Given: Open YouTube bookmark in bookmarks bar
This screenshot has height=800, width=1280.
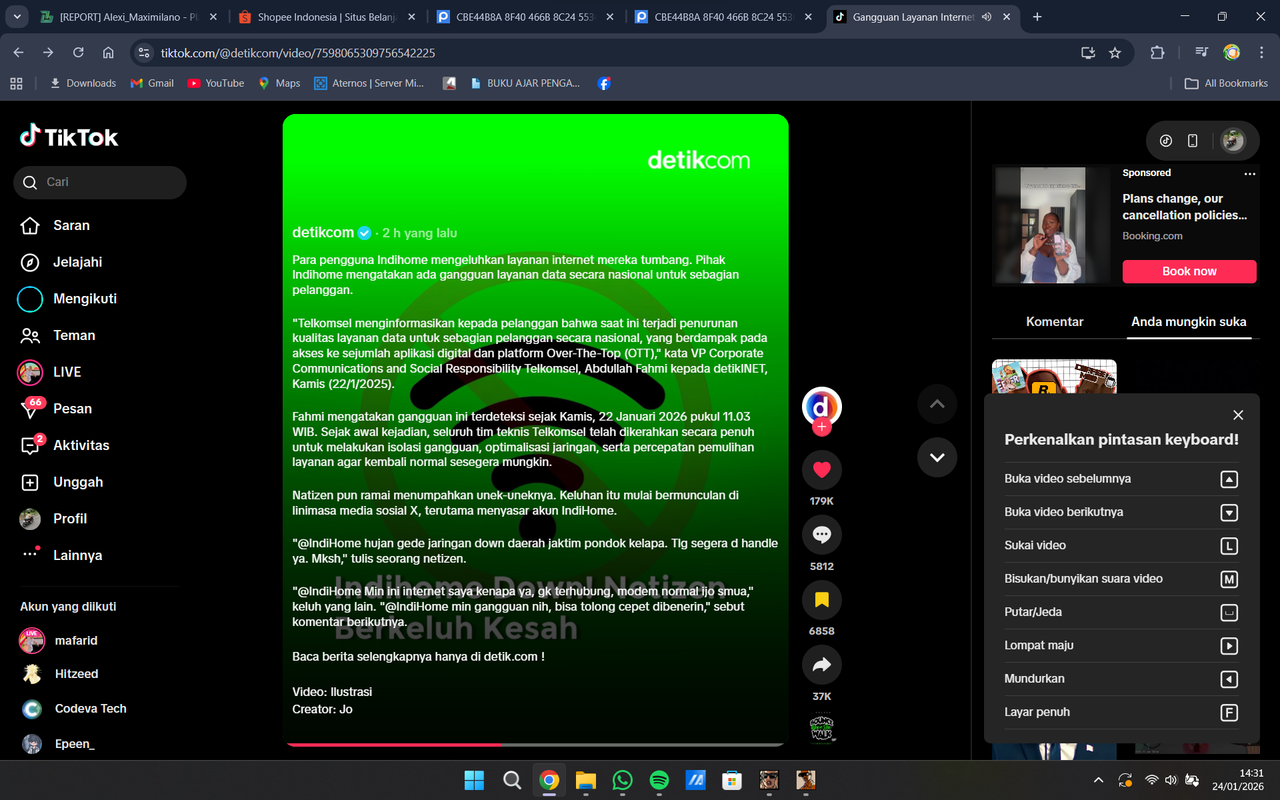Looking at the screenshot, I should [216, 83].
